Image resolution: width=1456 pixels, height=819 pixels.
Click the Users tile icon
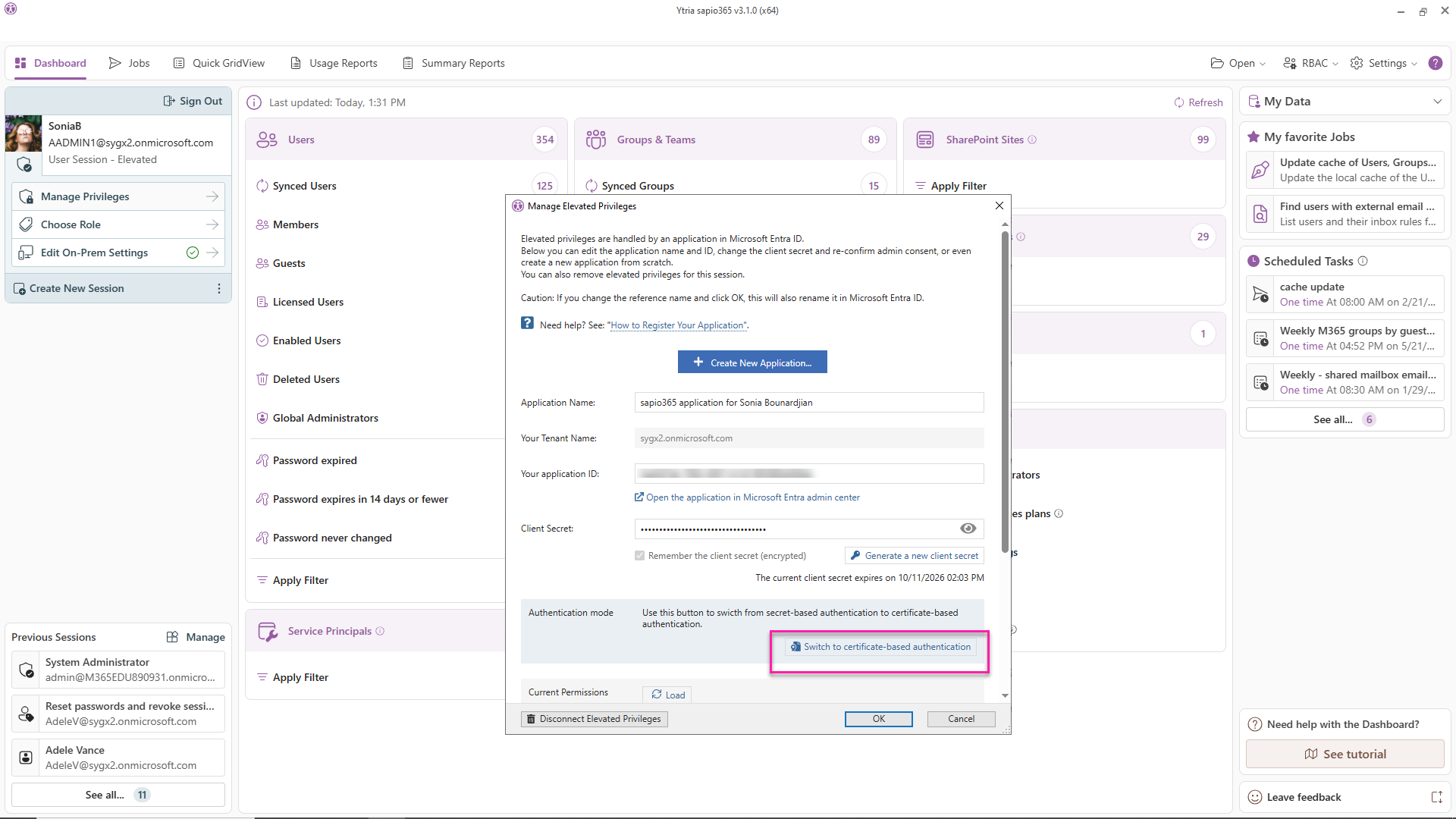point(267,140)
